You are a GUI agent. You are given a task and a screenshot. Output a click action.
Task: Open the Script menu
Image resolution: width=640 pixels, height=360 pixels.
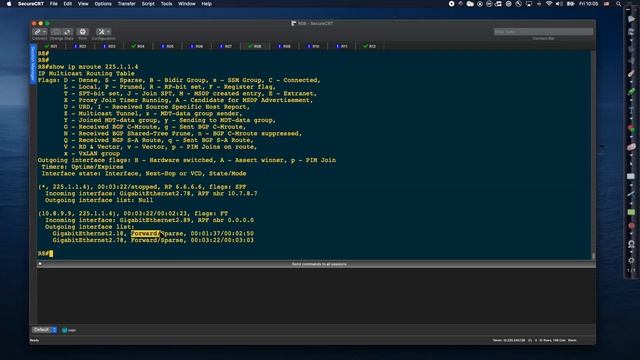(x=148, y=4)
